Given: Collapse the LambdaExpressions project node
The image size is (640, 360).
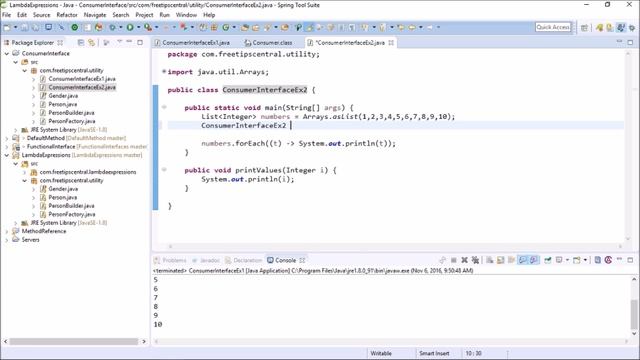Looking at the screenshot, I should [x=7, y=155].
